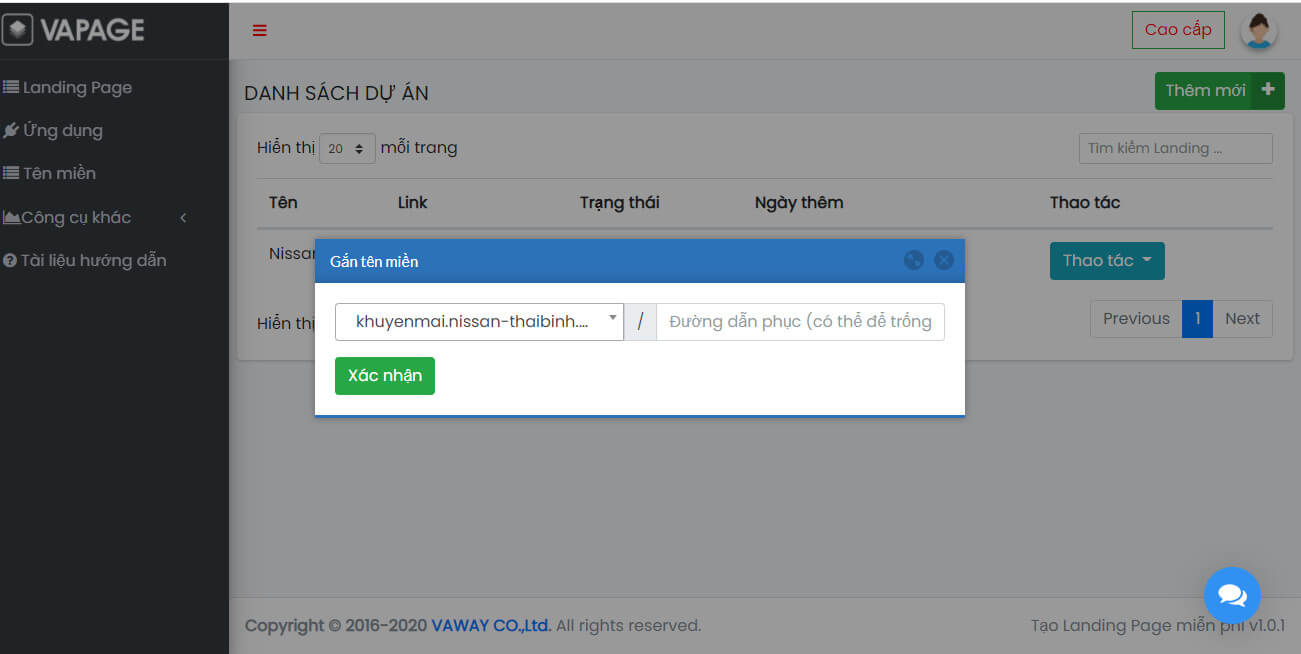Open the chat bubble widget
This screenshot has width=1301, height=654.
click(x=1232, y=595)
